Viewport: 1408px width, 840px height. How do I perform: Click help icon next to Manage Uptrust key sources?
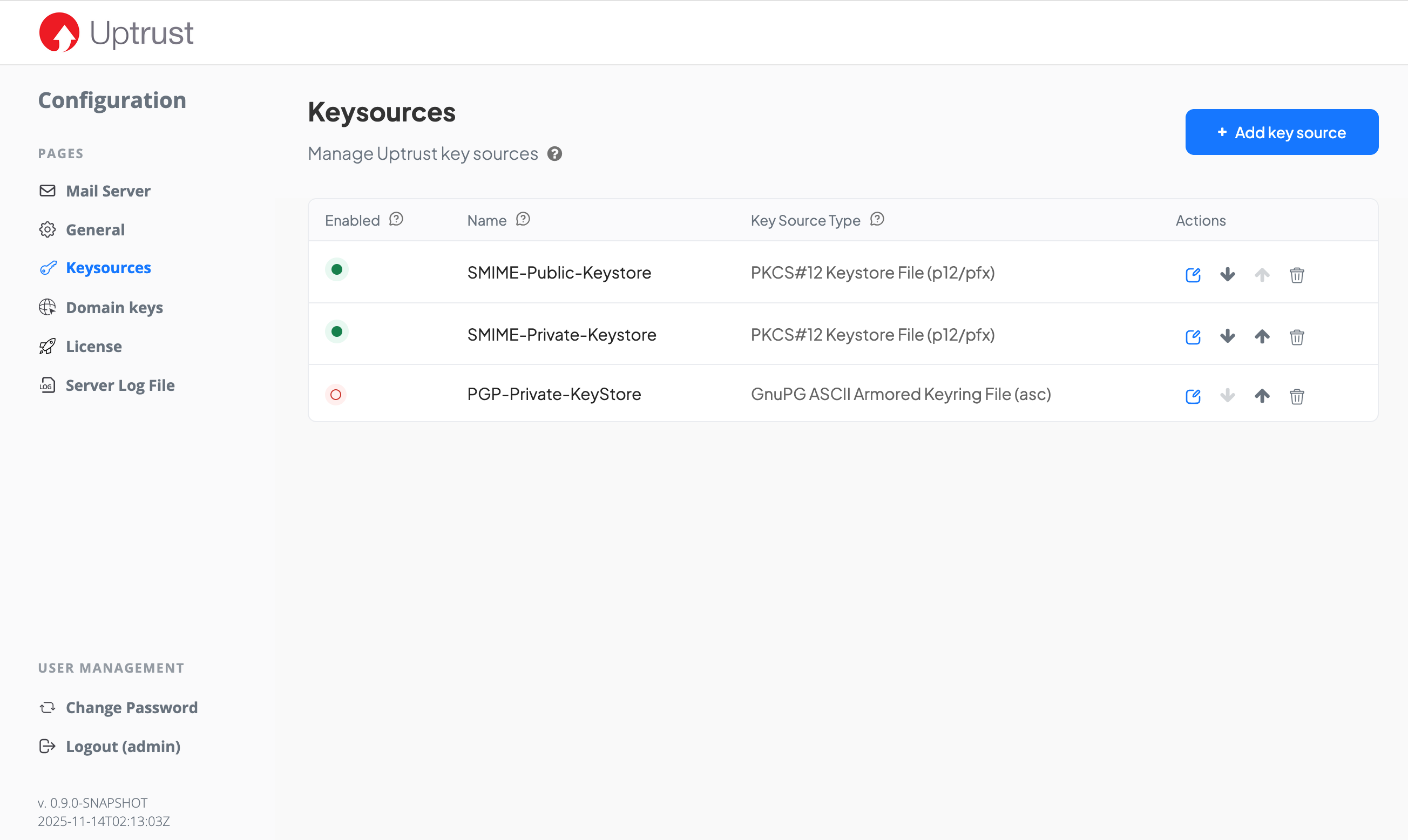(554, 154)
